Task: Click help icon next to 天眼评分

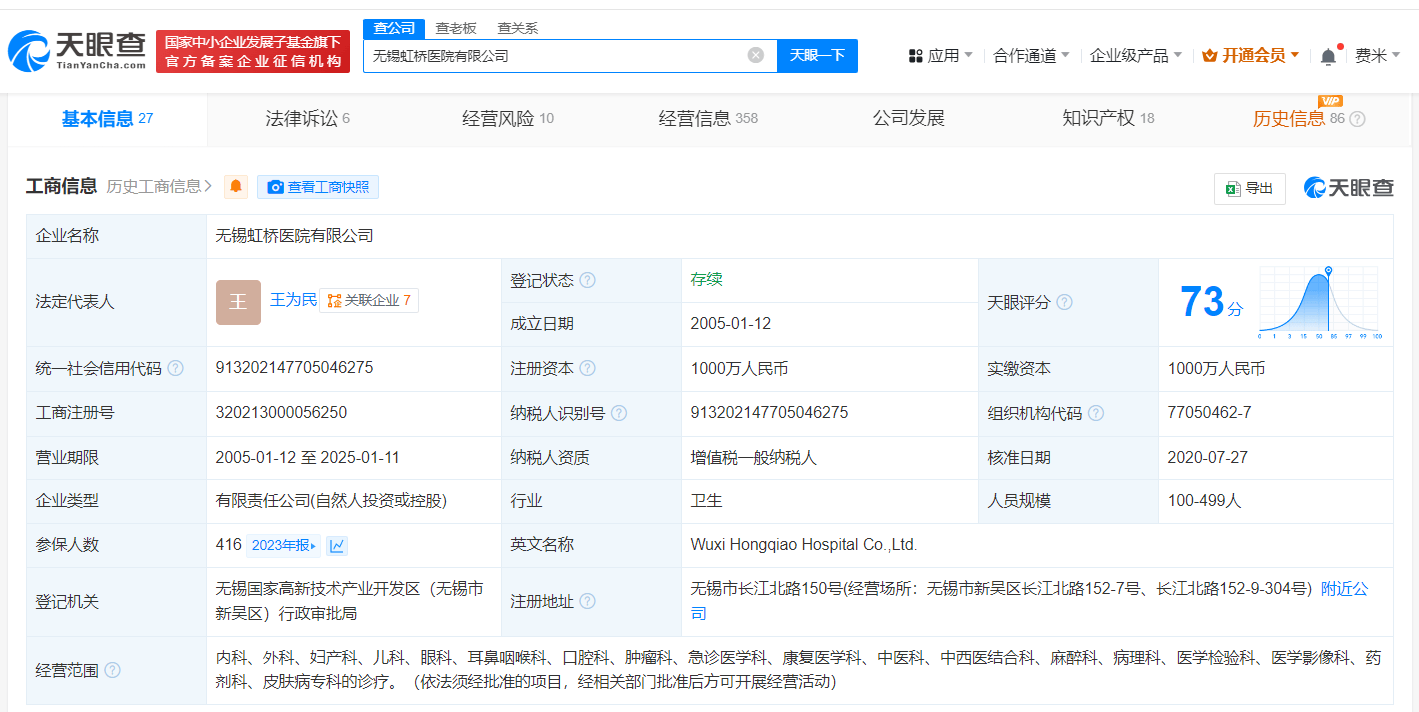Action: click(x=1064, y=302)
